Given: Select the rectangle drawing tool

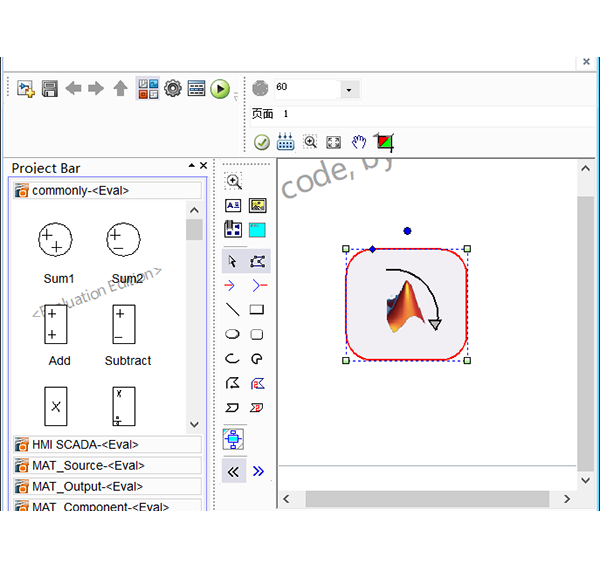Looking at the screenshot, I should pos(257,309).
